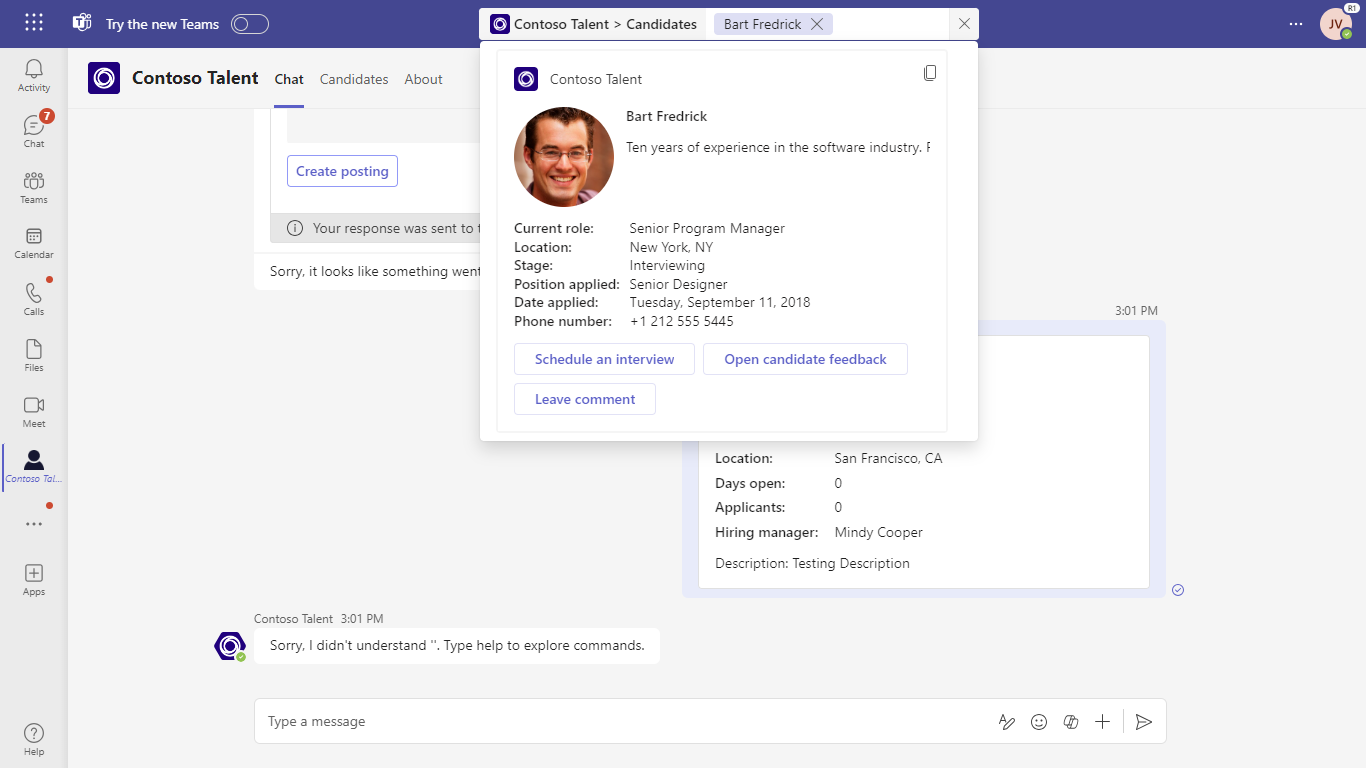Viewport: 1366px width, 768px height.
Task: Show more apps via sidebar ellipsis
Action: coord(34,523)
